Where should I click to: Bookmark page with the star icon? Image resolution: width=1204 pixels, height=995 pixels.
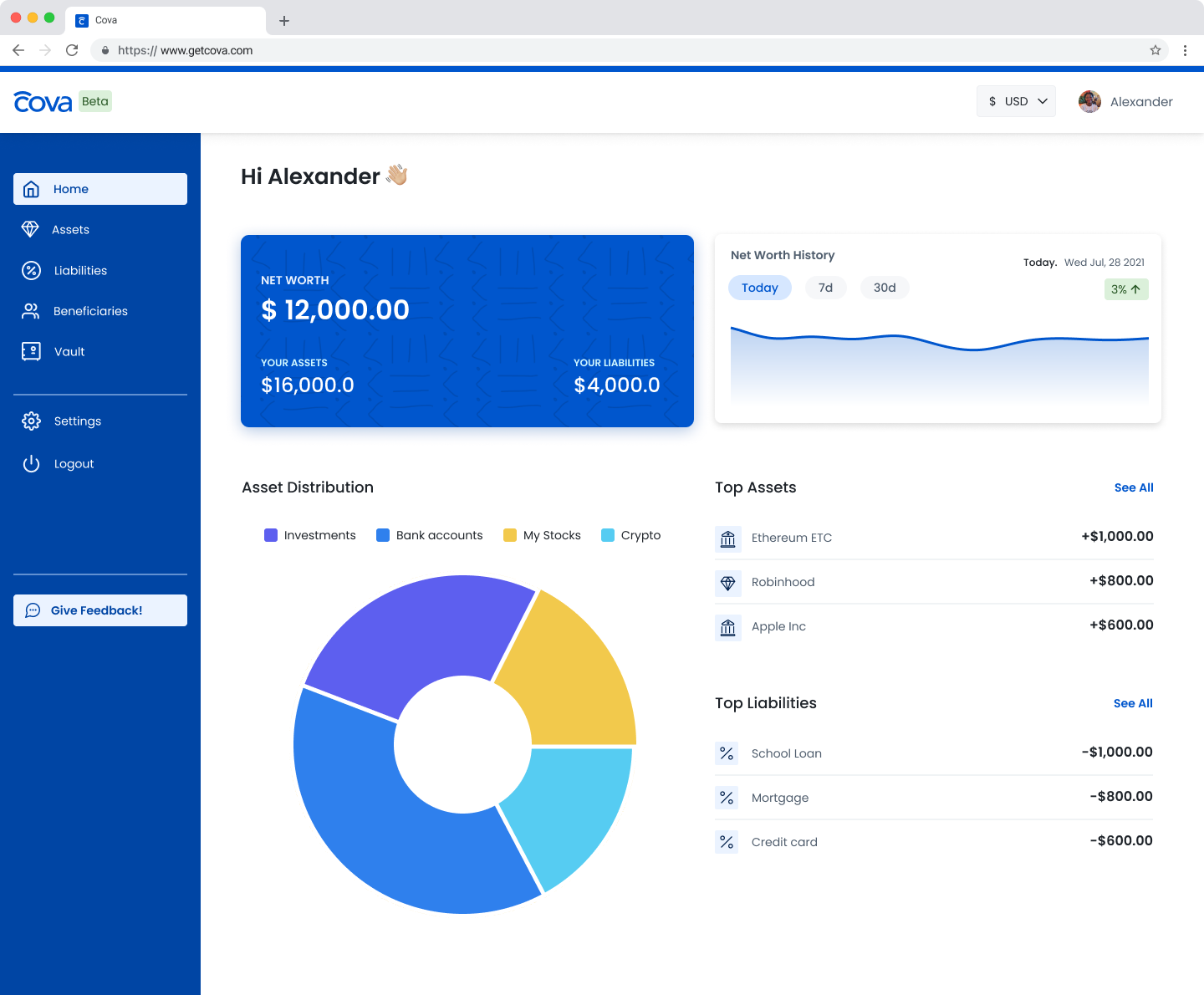click(x=1156, y=50)
